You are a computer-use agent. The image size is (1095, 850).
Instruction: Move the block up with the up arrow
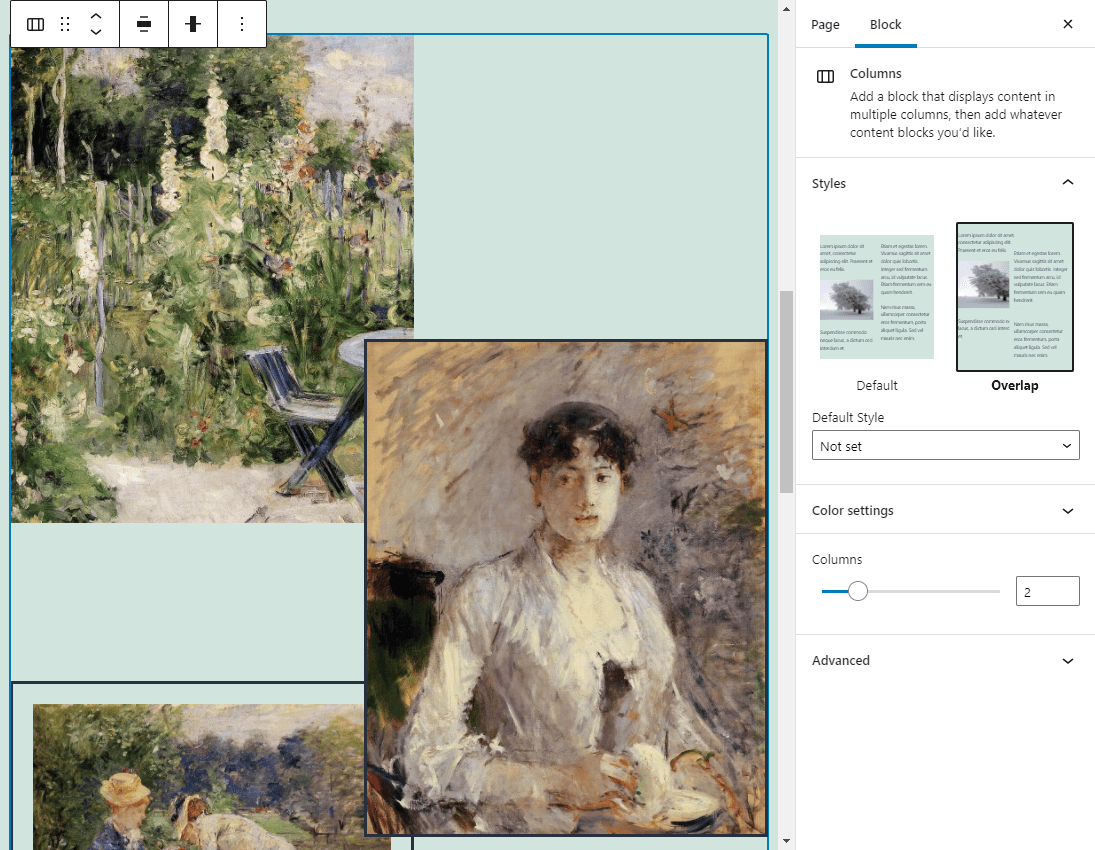(x=96, y=17)
